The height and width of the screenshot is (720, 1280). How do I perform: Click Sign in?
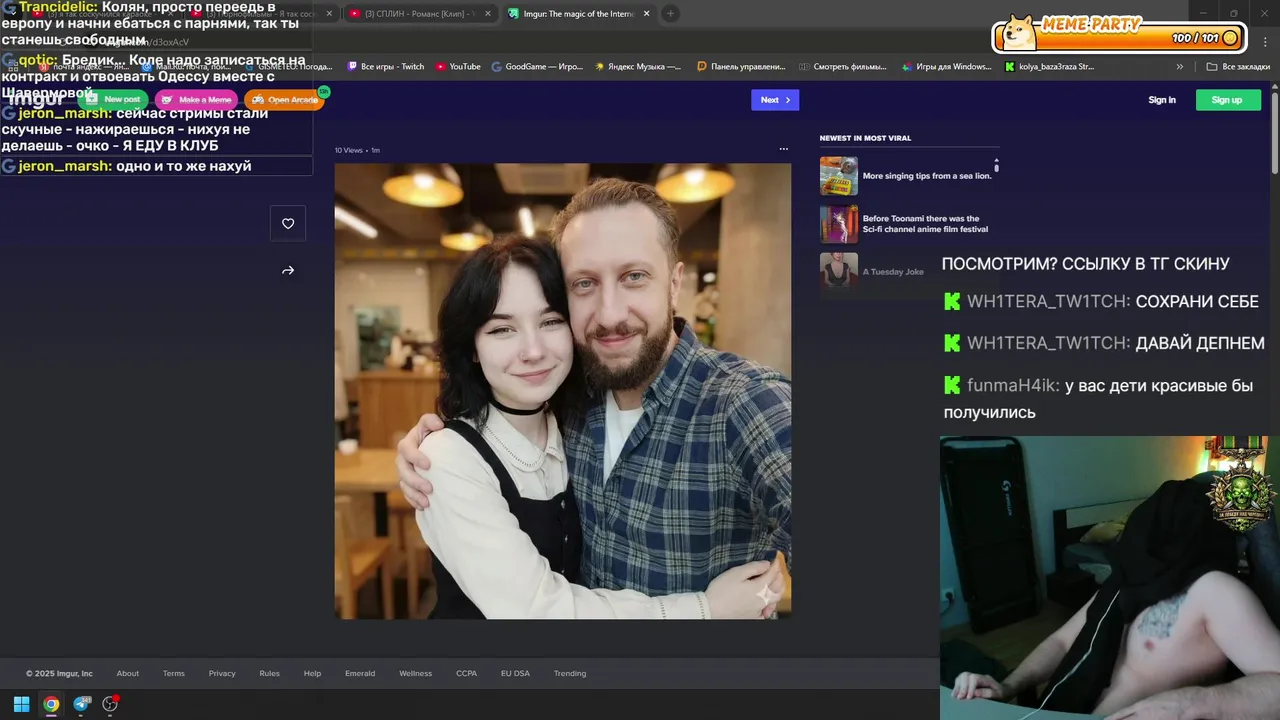coord(1162,100)
